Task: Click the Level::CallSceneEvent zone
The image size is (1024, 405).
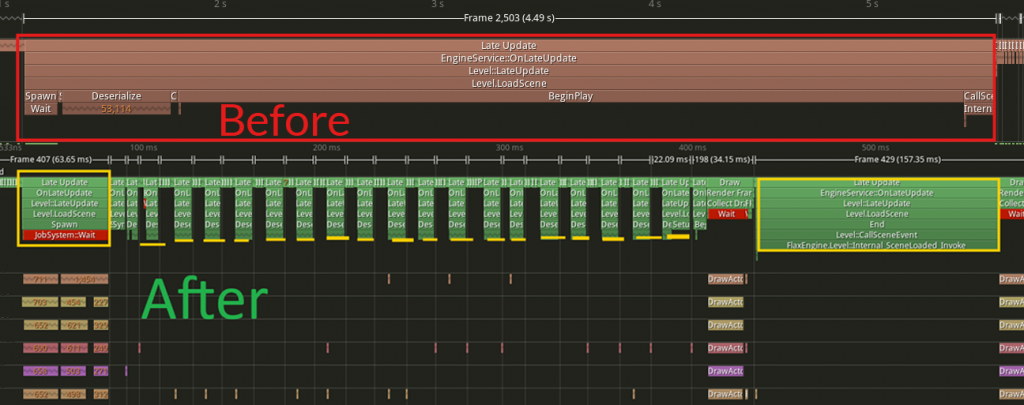Action: click(876, 235)
